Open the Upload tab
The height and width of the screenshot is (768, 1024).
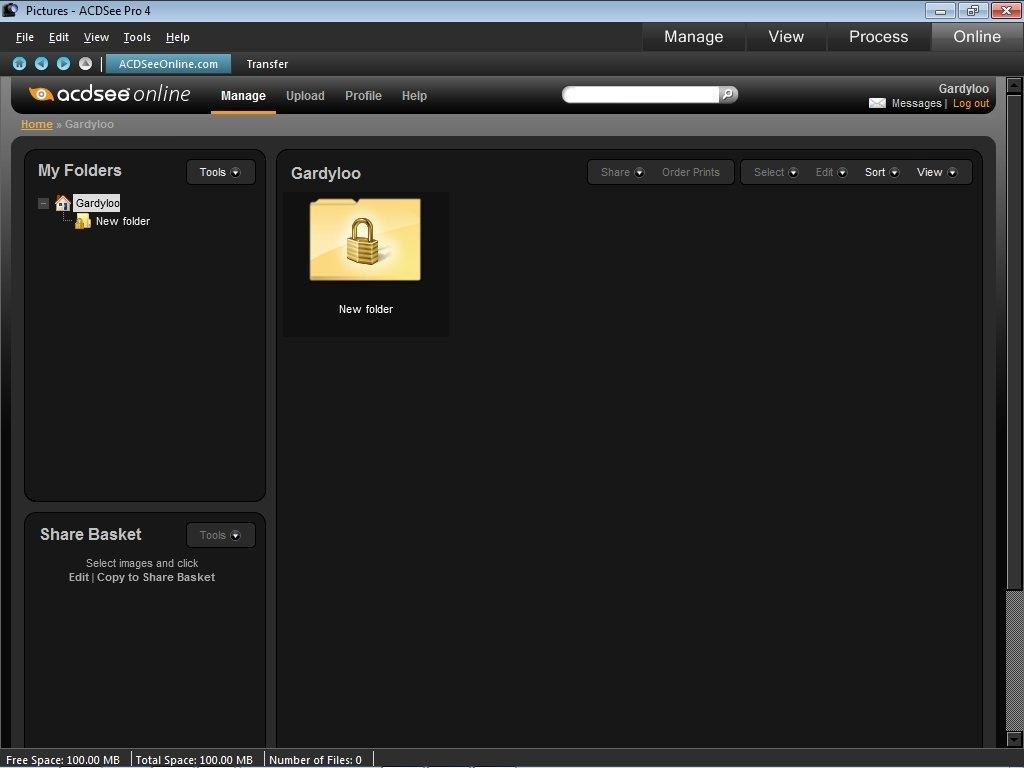[305, 96]
